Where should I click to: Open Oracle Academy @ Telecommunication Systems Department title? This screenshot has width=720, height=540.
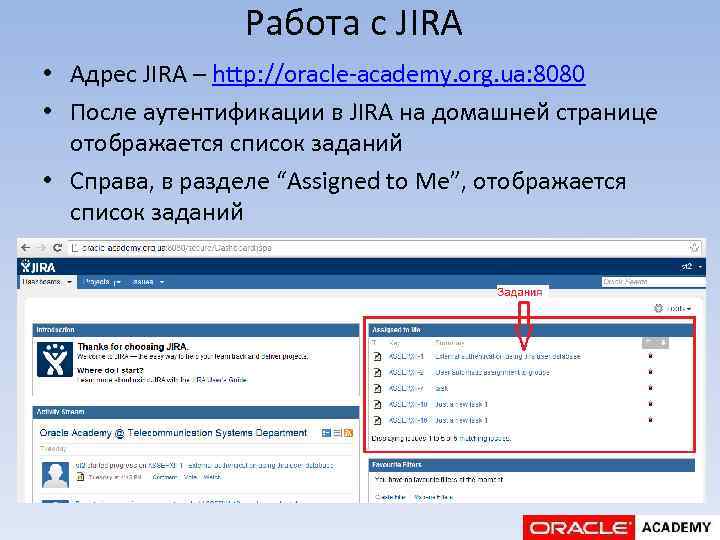173,433
